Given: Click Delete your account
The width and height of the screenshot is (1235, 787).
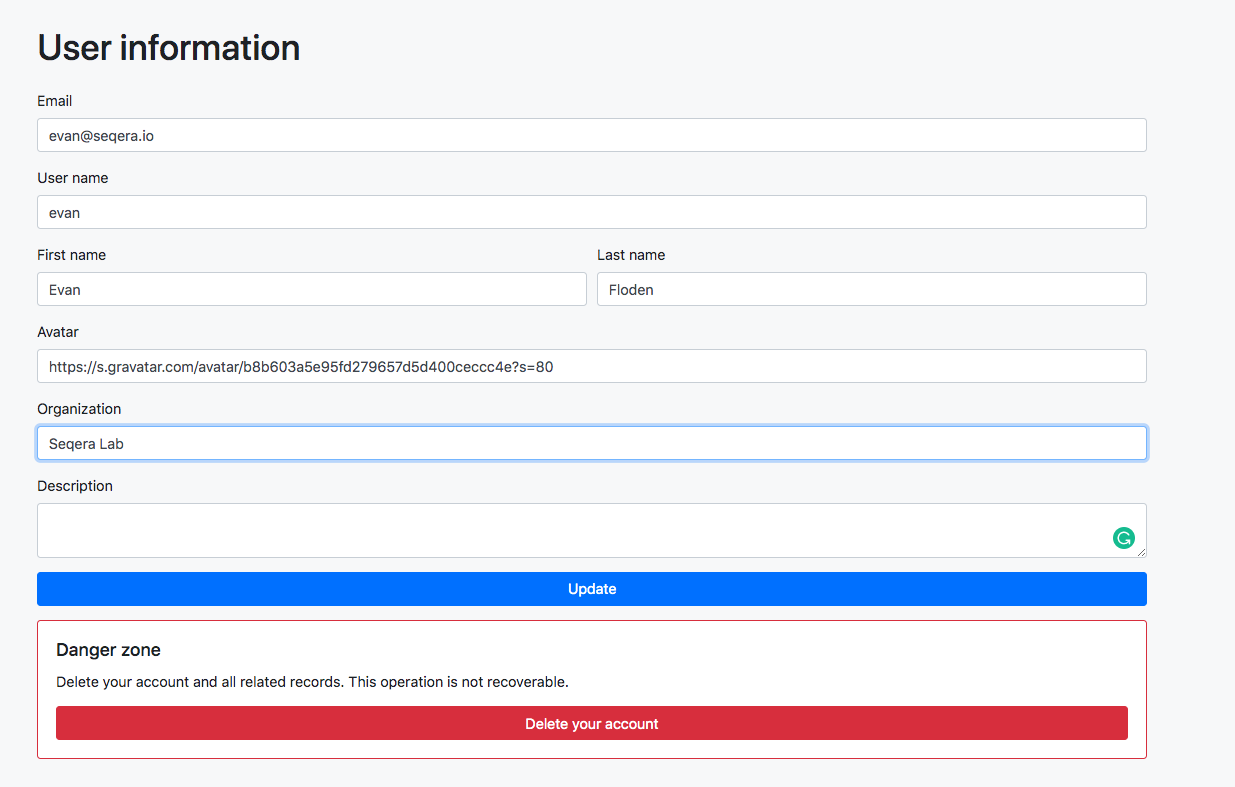Looking at the screenshot, I should click(591, 723).
